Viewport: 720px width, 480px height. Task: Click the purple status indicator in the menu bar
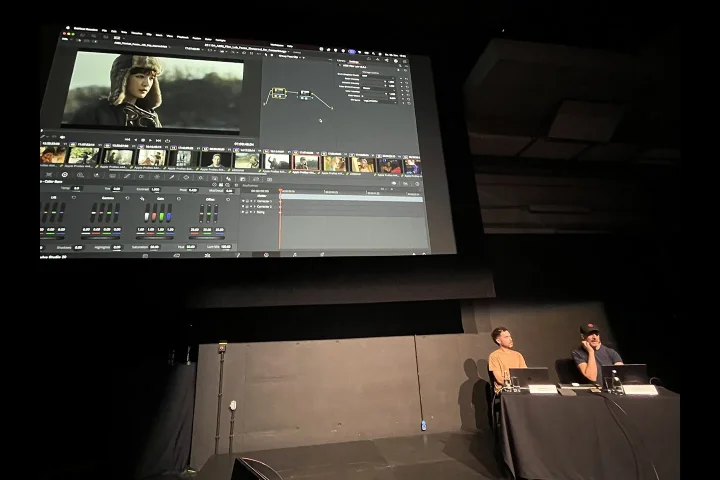coord(352,51)
